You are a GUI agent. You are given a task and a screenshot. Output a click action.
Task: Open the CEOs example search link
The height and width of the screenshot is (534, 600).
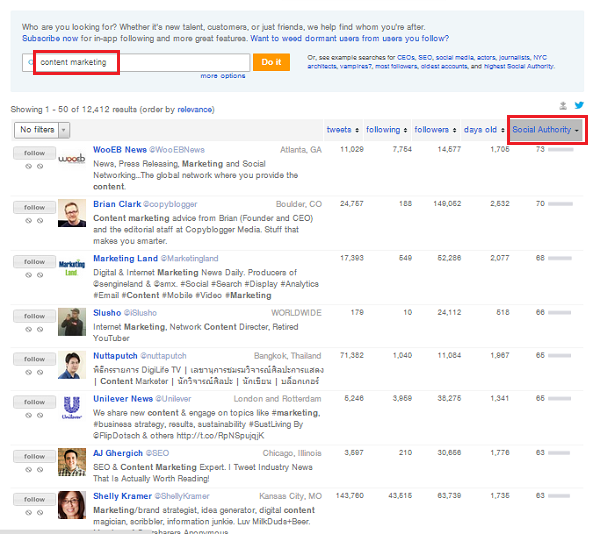(x=406, y=57)
